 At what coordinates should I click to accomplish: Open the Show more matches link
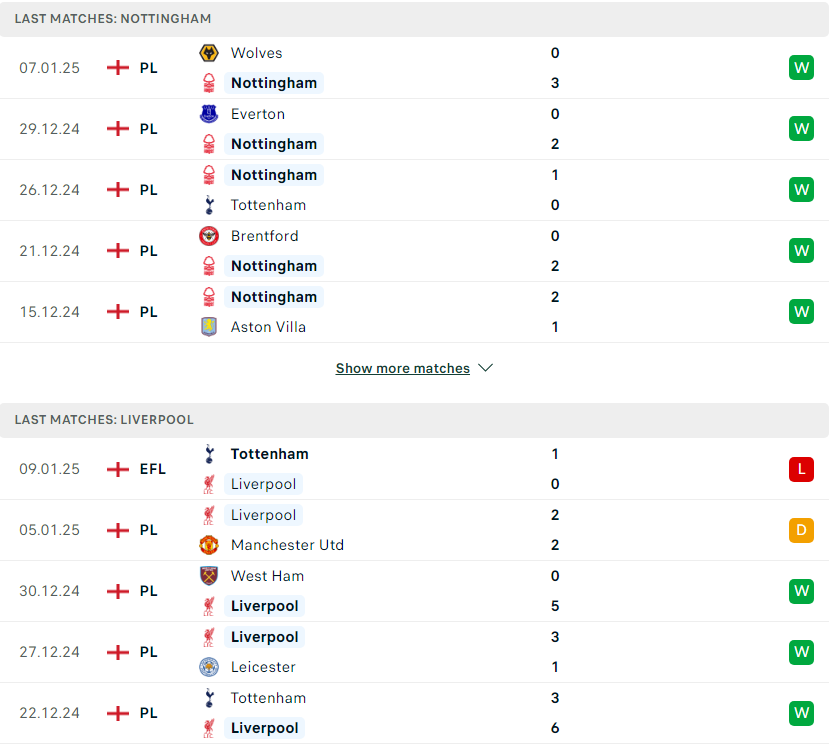tap(402, 368)
